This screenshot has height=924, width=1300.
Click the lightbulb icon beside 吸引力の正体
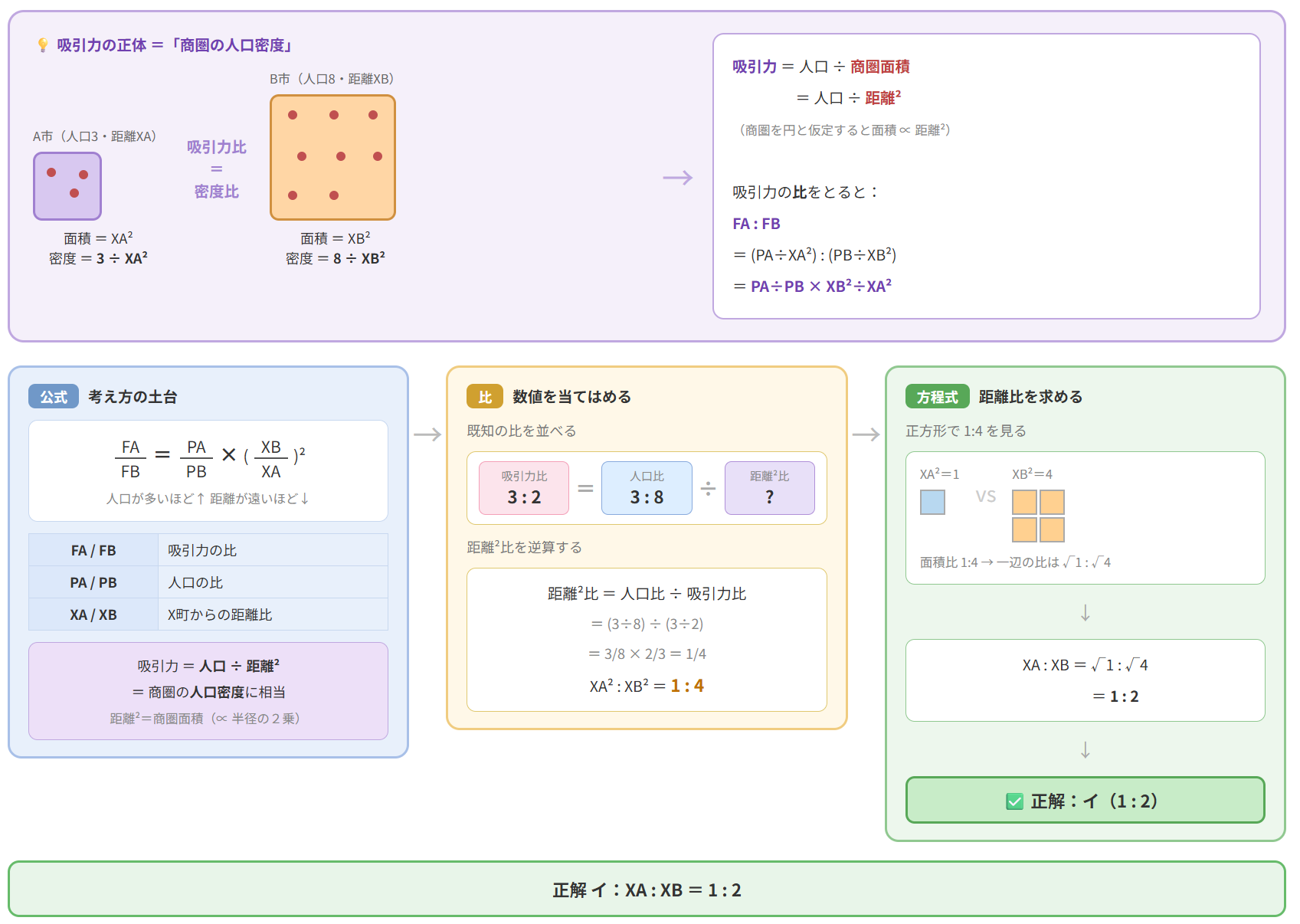(43, 45)
